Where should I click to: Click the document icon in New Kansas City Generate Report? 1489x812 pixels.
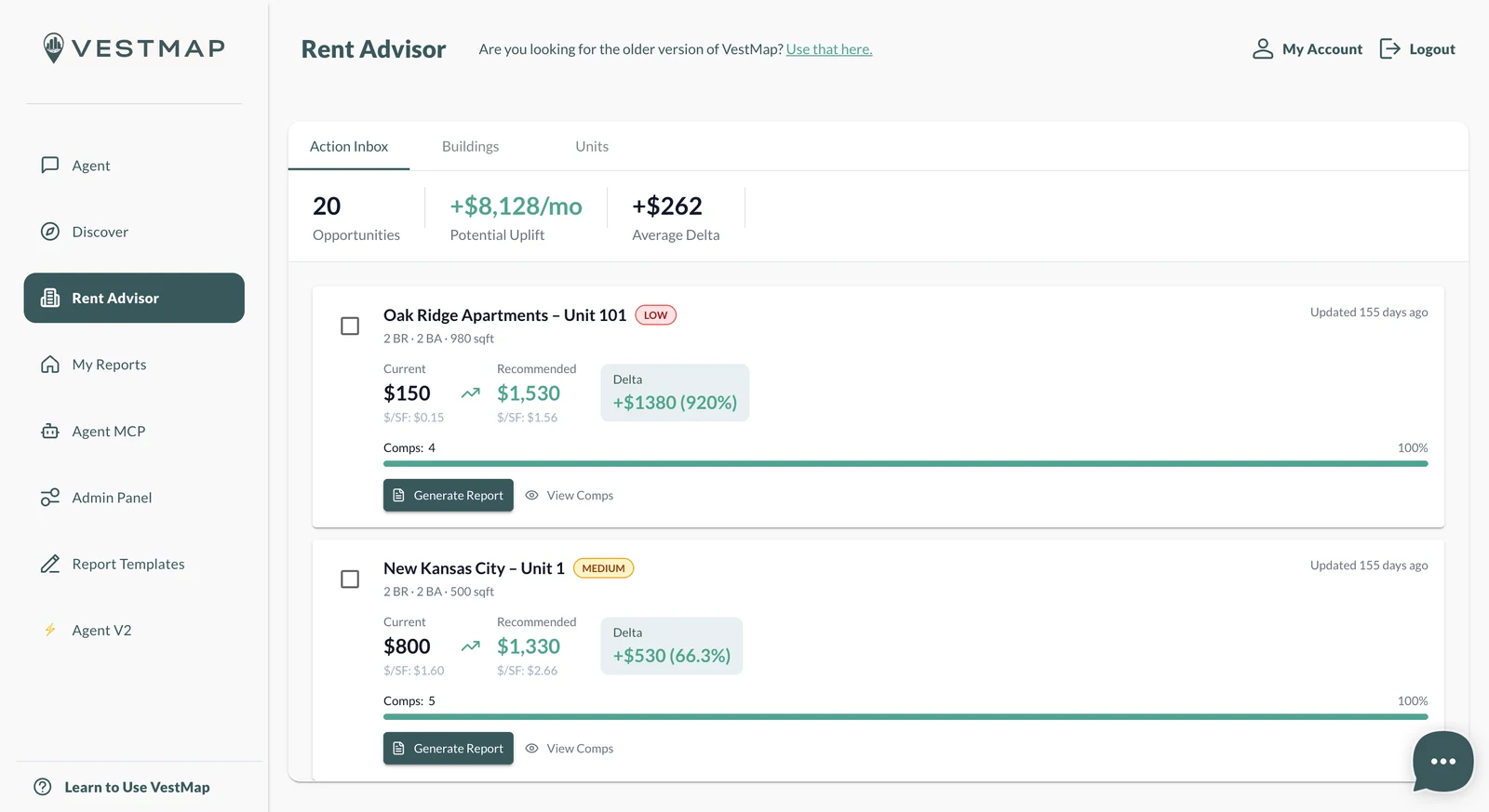[x=399, y=748]
